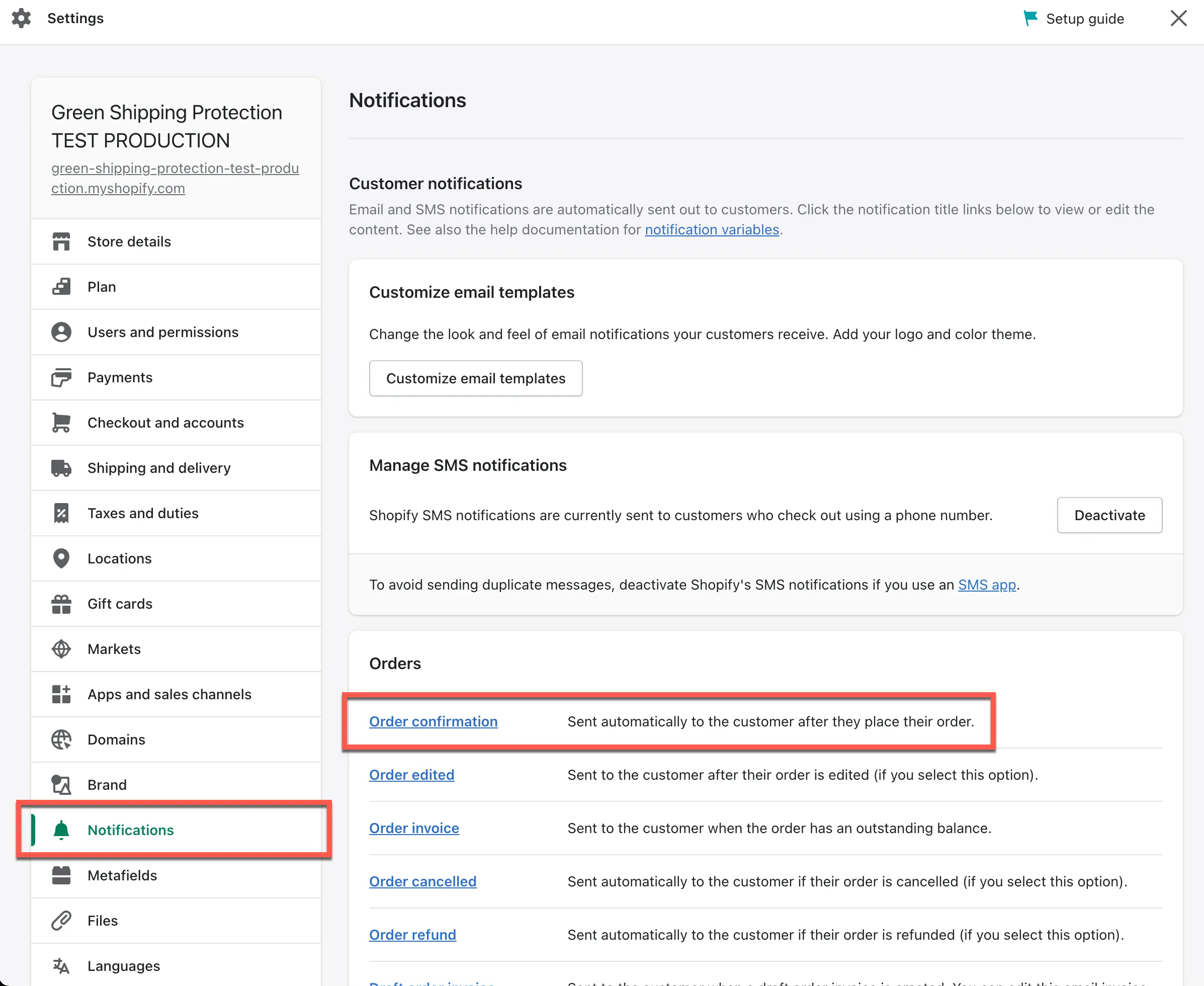This screenshot has width=1204, height=986.
Task: Click the Payments card icon
Action: click(x=61, y=378)
